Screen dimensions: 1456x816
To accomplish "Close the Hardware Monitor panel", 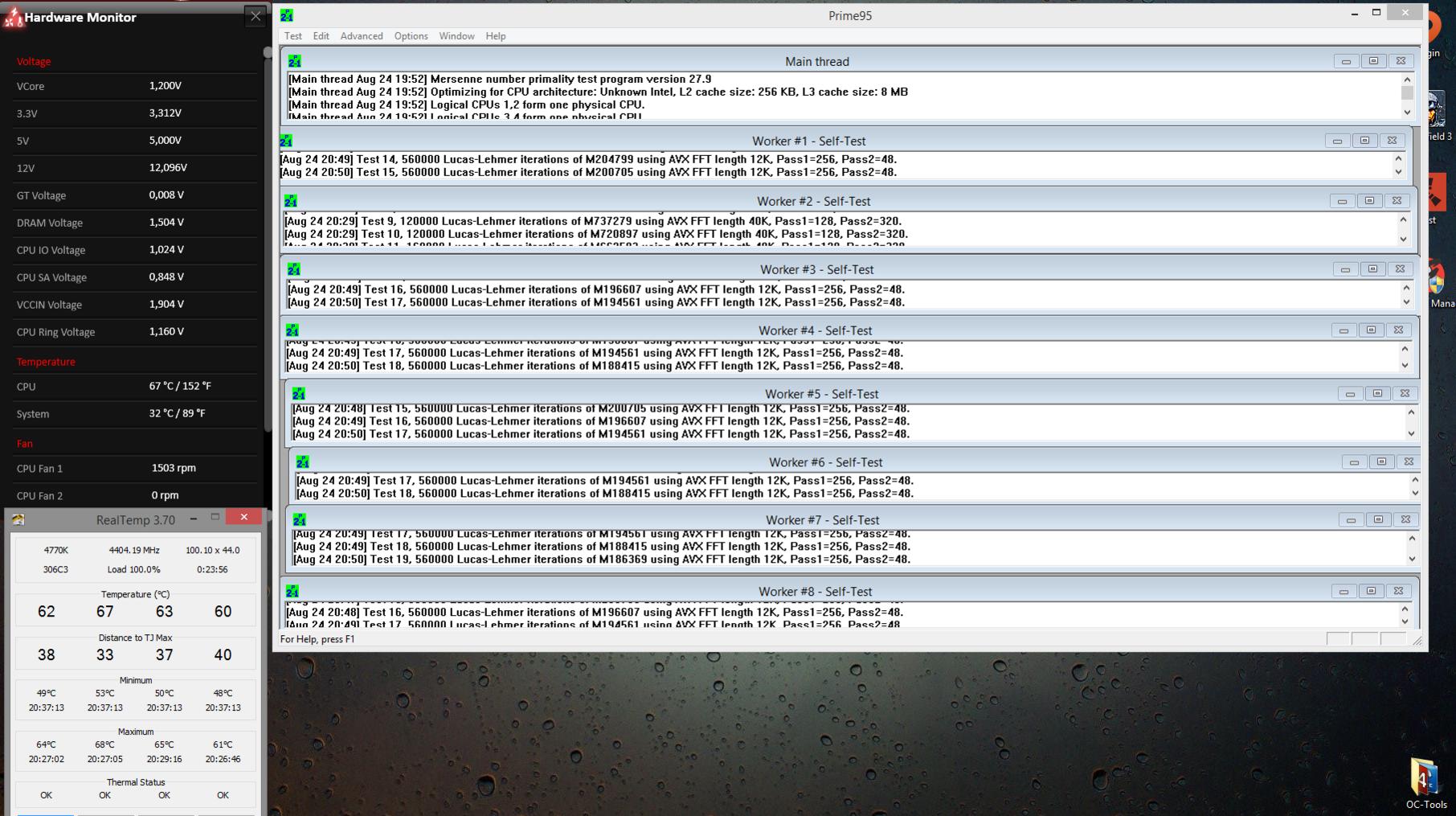I will (x=256, y=16).
